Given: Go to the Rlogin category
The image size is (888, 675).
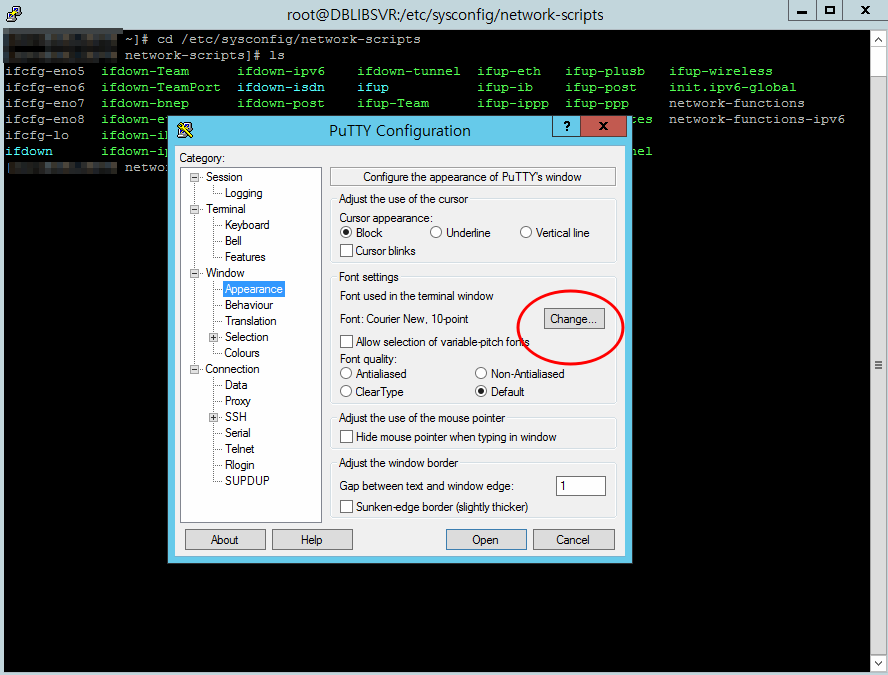Looking at the screenshot, I should [239, 465].
